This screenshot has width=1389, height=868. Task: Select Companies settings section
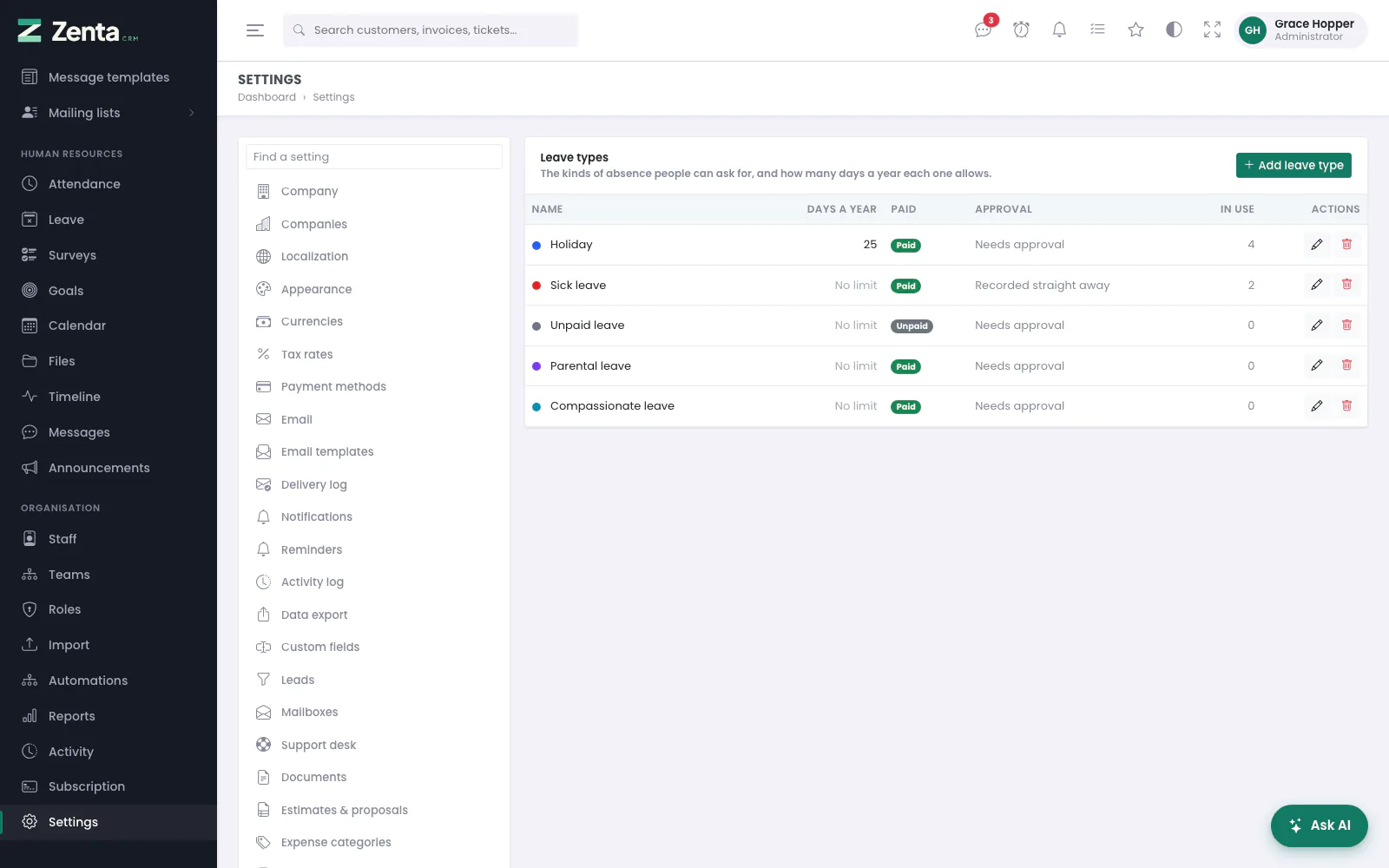tap(374, 224)
